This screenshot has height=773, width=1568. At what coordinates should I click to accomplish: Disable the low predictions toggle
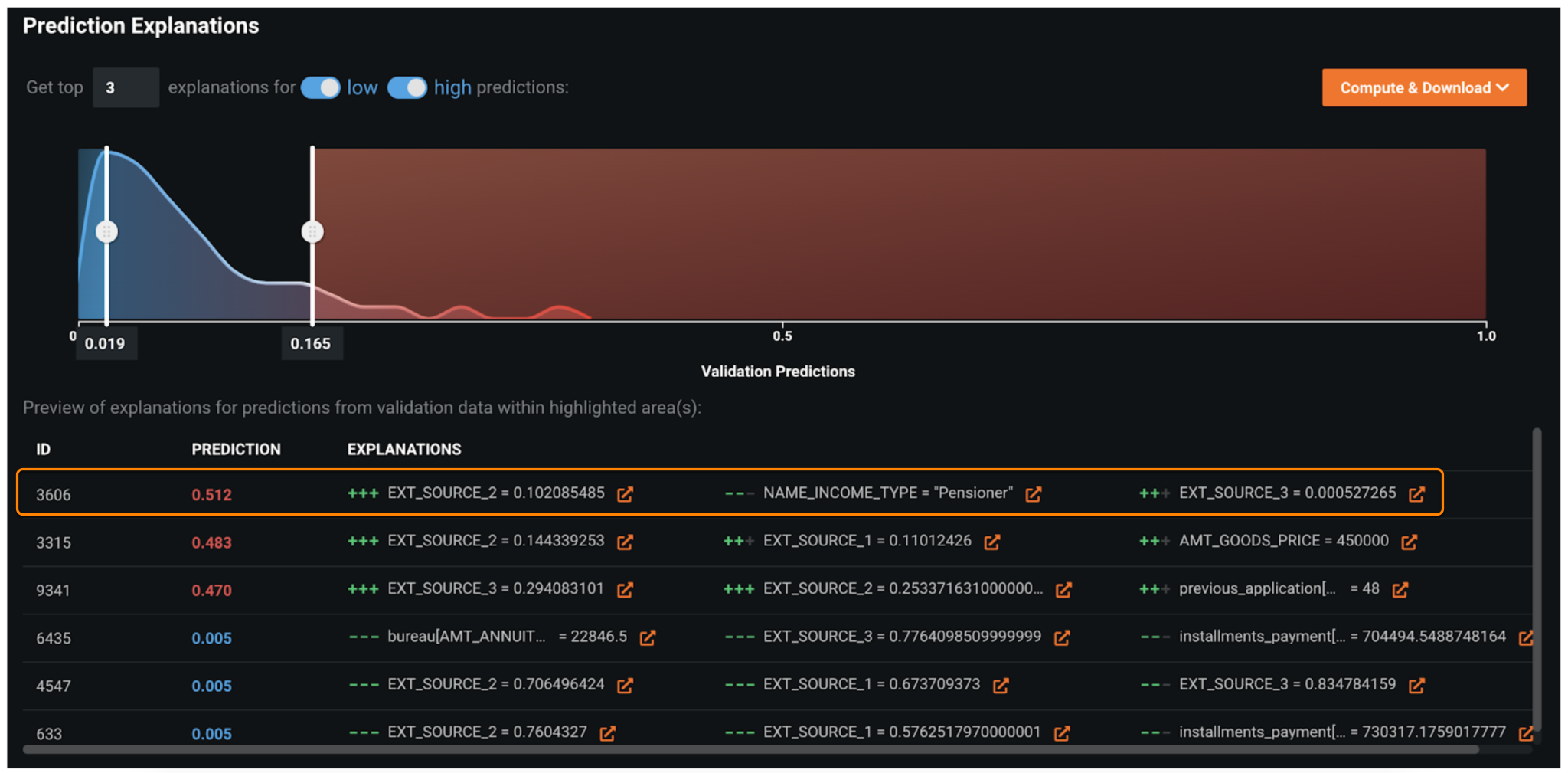click(x=320, y=87)
